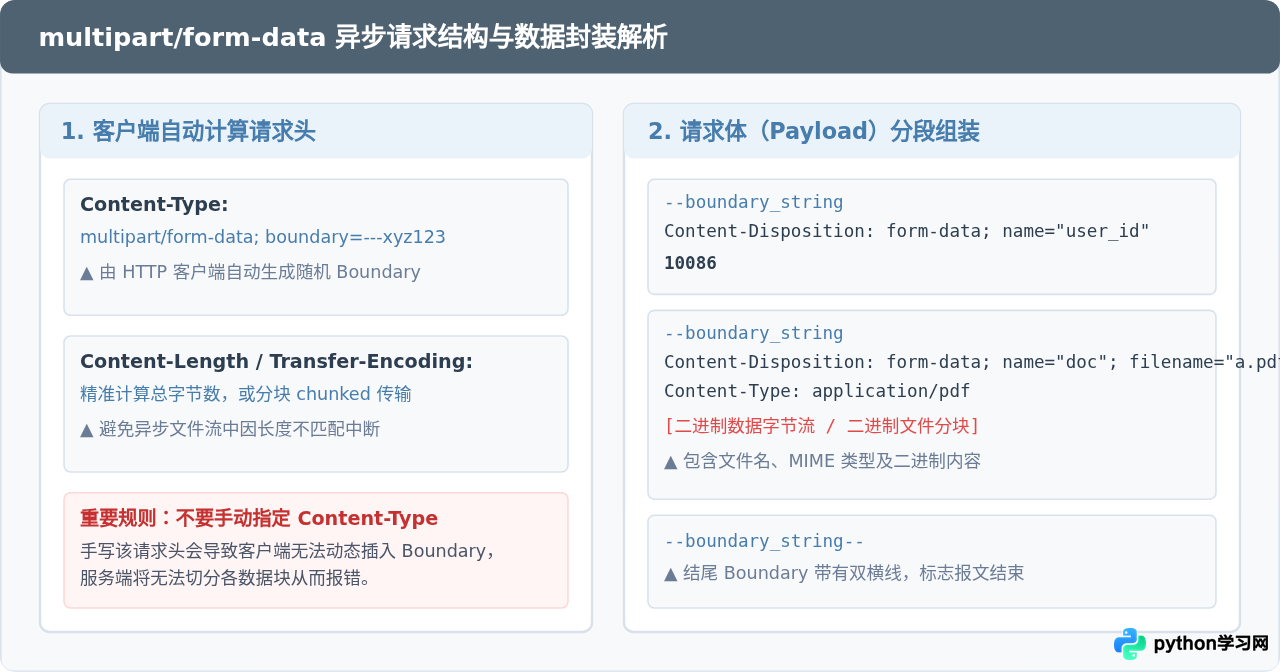Screen dimensions: 1280x672
Task: Click note 由 HTTP 客户端自动生成随机 Boundary
Action: tap(250, 272)
